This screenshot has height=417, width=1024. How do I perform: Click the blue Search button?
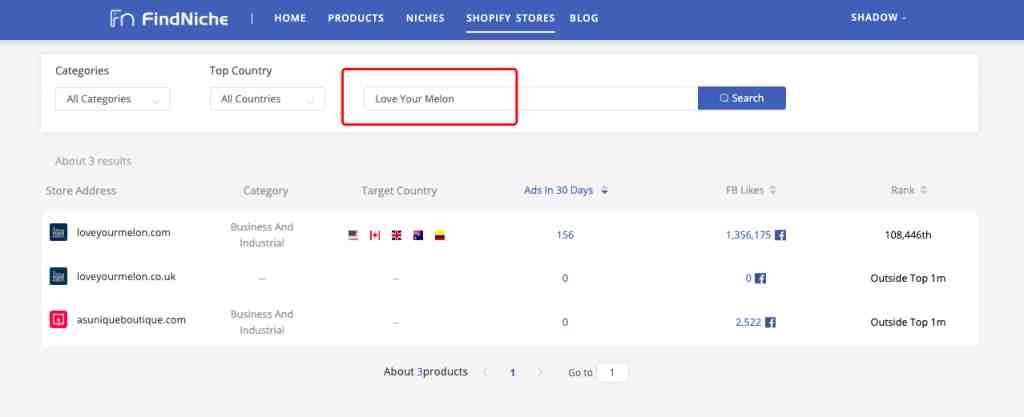click(741, 99)
